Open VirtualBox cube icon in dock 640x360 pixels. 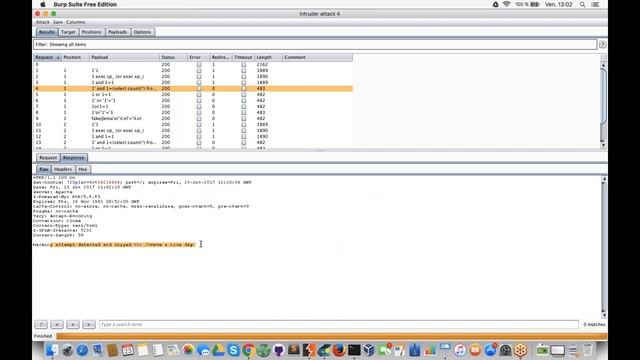pyautogui.click(x=369, y=350)
